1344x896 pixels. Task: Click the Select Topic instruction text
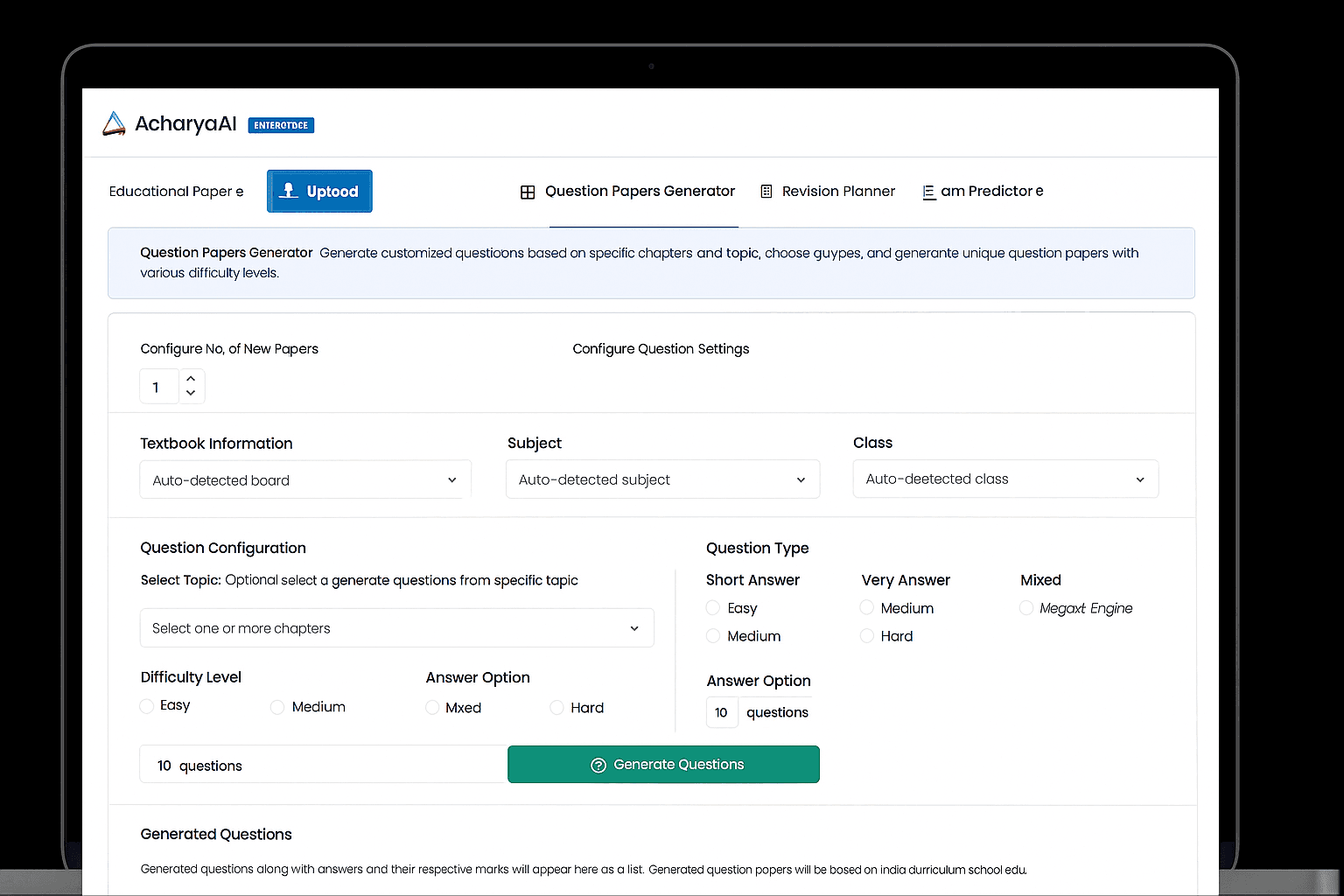(x=359, y=580)
